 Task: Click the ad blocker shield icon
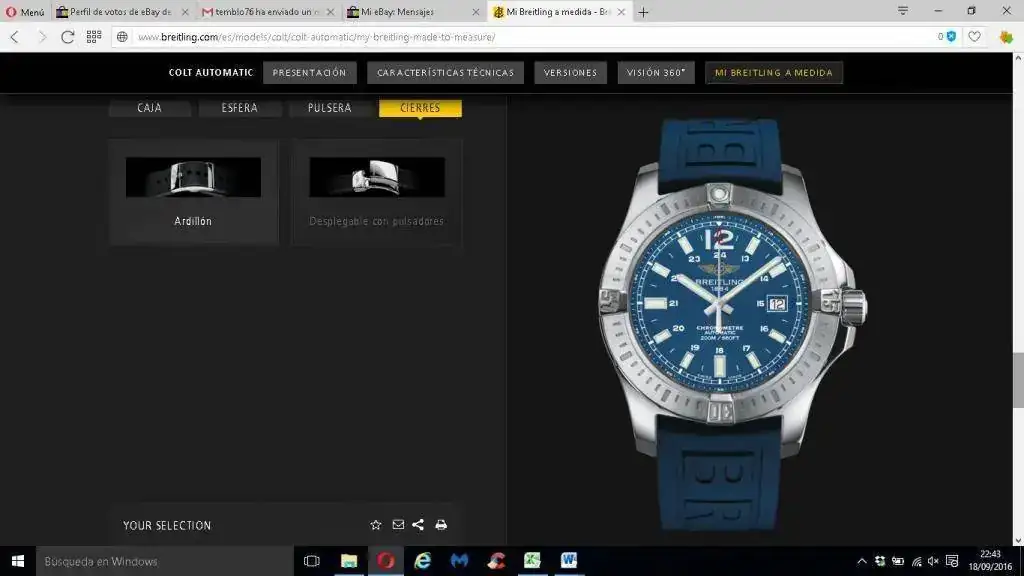pos(951,36)
